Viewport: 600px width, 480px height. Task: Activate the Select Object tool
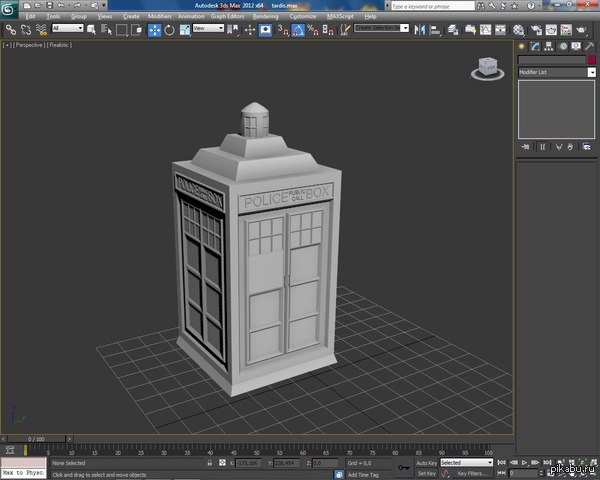[x=91, y=29]
